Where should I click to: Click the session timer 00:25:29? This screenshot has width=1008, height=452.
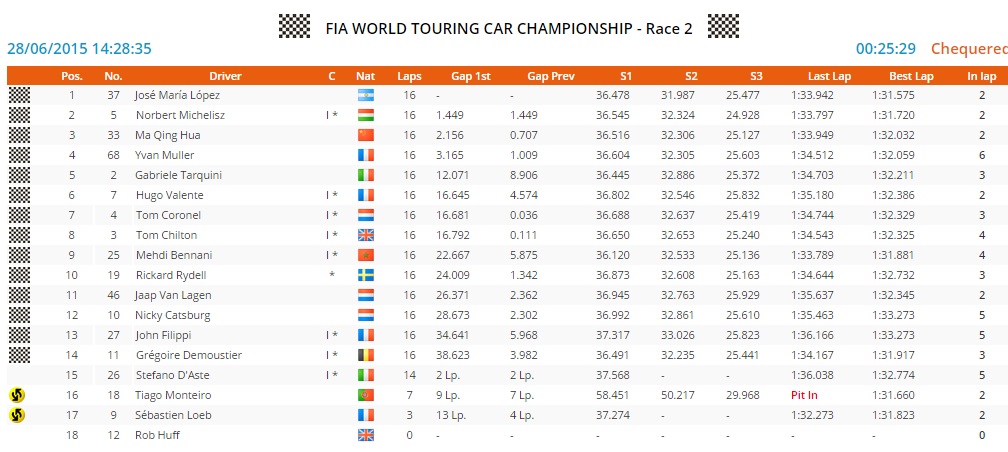(886, 48)
